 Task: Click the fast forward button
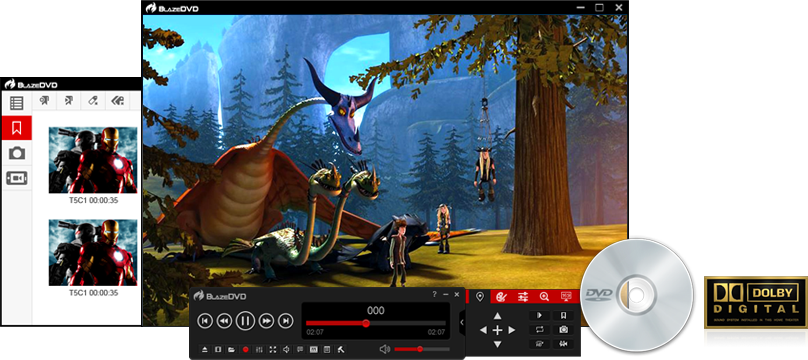[x=266, y=321]
